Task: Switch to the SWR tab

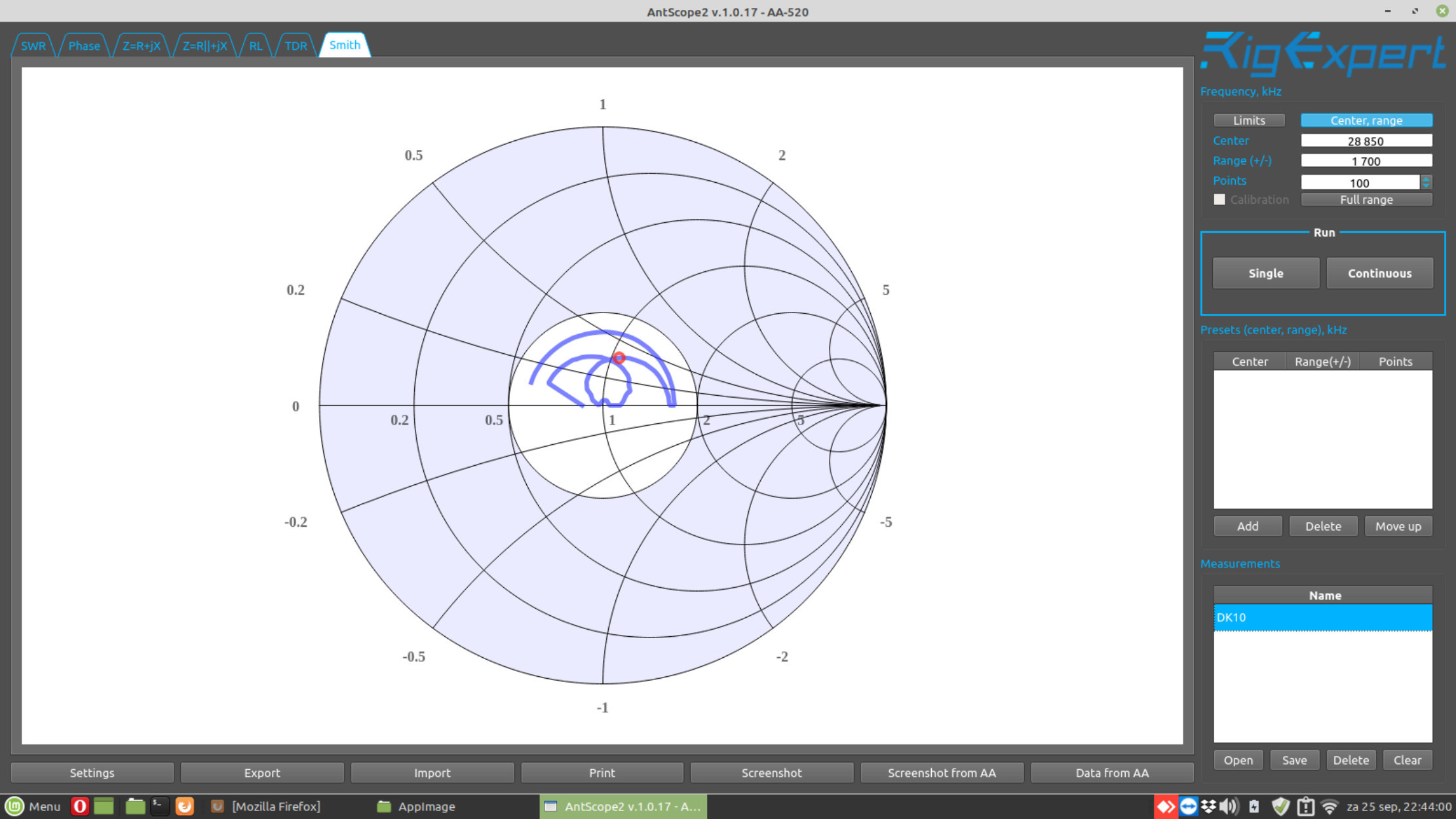Action: coord(33,45)
